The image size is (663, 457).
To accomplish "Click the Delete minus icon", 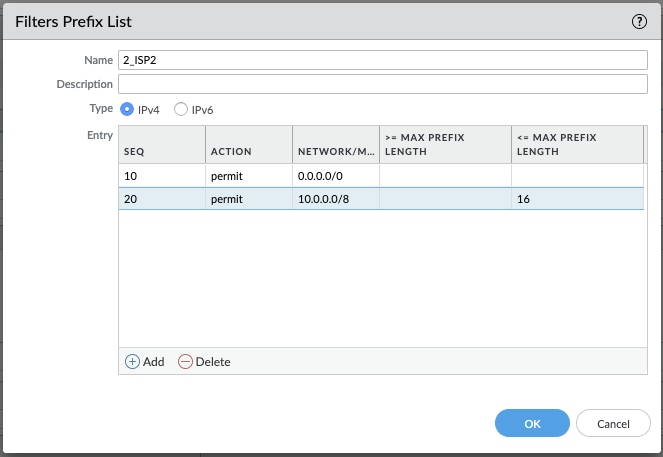I will tap(185, 362).
